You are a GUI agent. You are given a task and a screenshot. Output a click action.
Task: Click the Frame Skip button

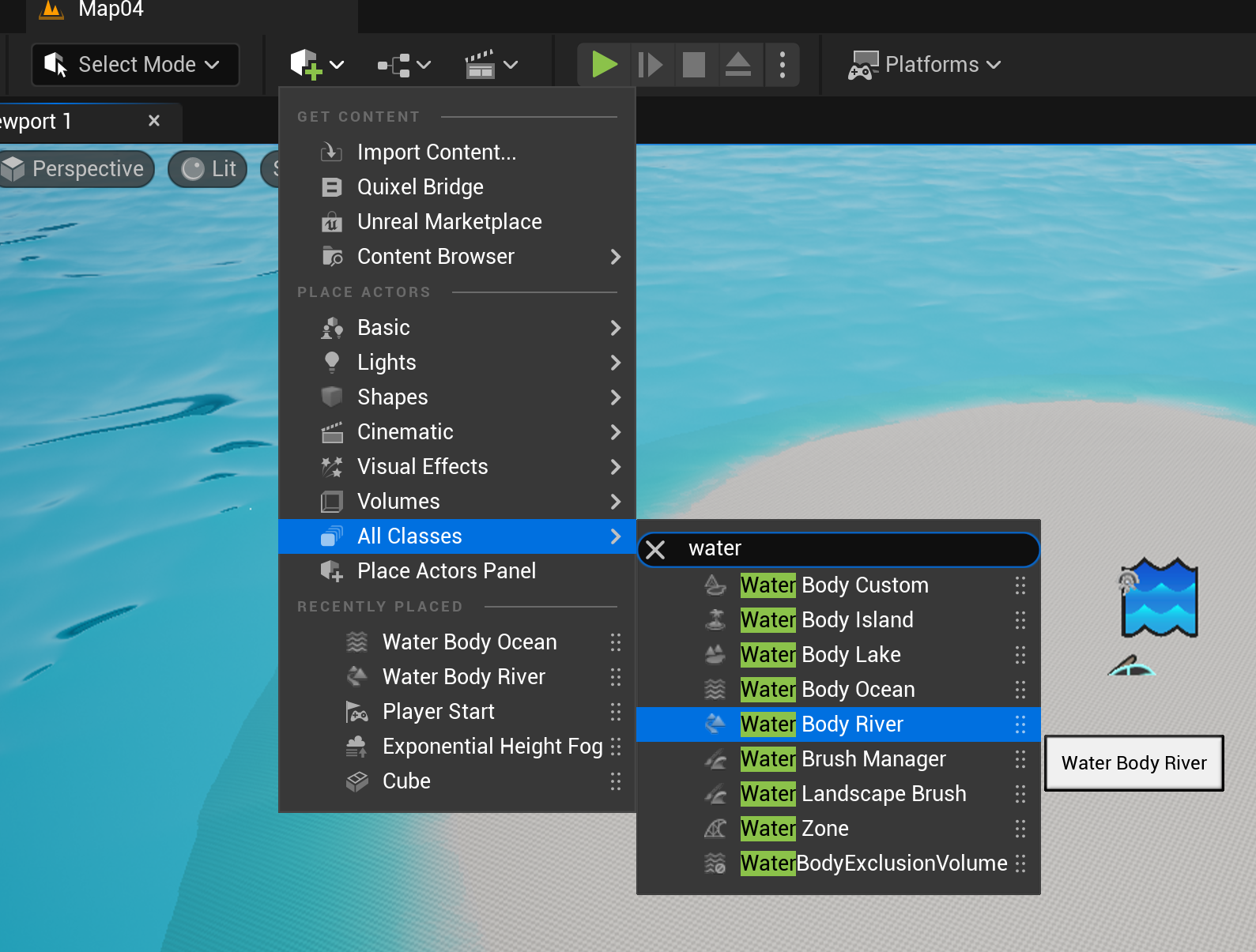(650, 65)
